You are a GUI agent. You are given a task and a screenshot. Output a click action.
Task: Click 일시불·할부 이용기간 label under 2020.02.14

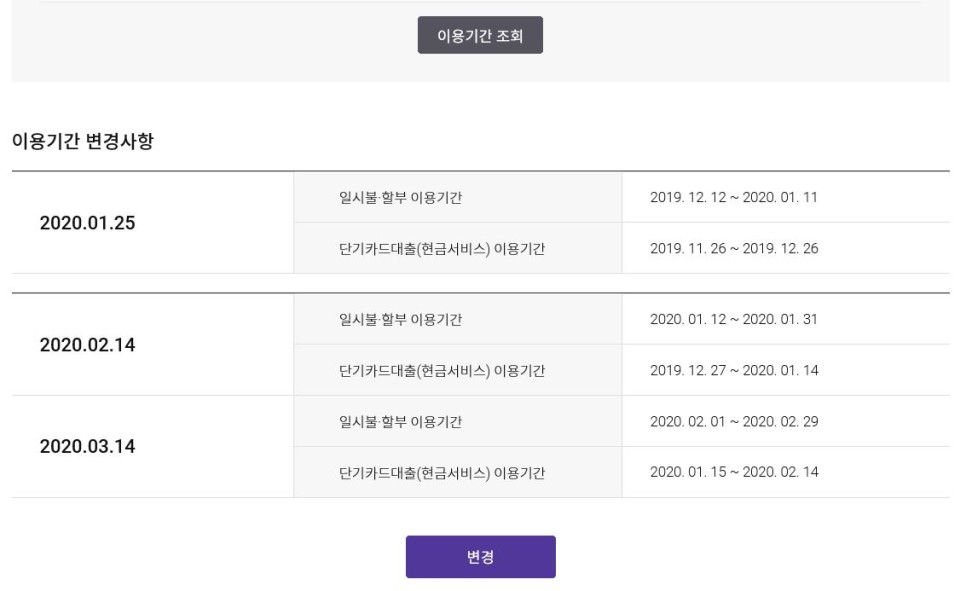coord(400,319)
